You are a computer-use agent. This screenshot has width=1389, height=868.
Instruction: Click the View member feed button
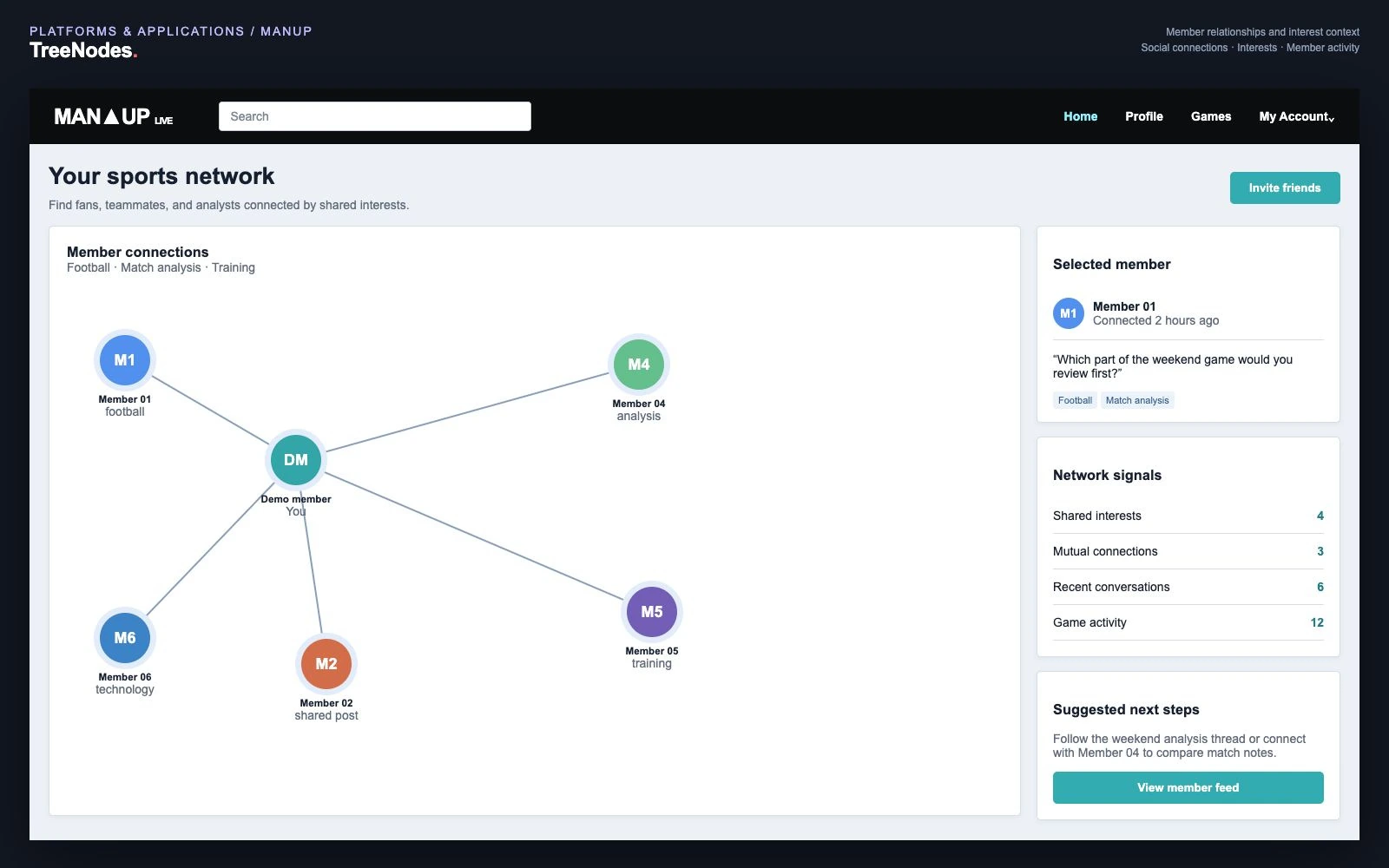point(1188,787)
